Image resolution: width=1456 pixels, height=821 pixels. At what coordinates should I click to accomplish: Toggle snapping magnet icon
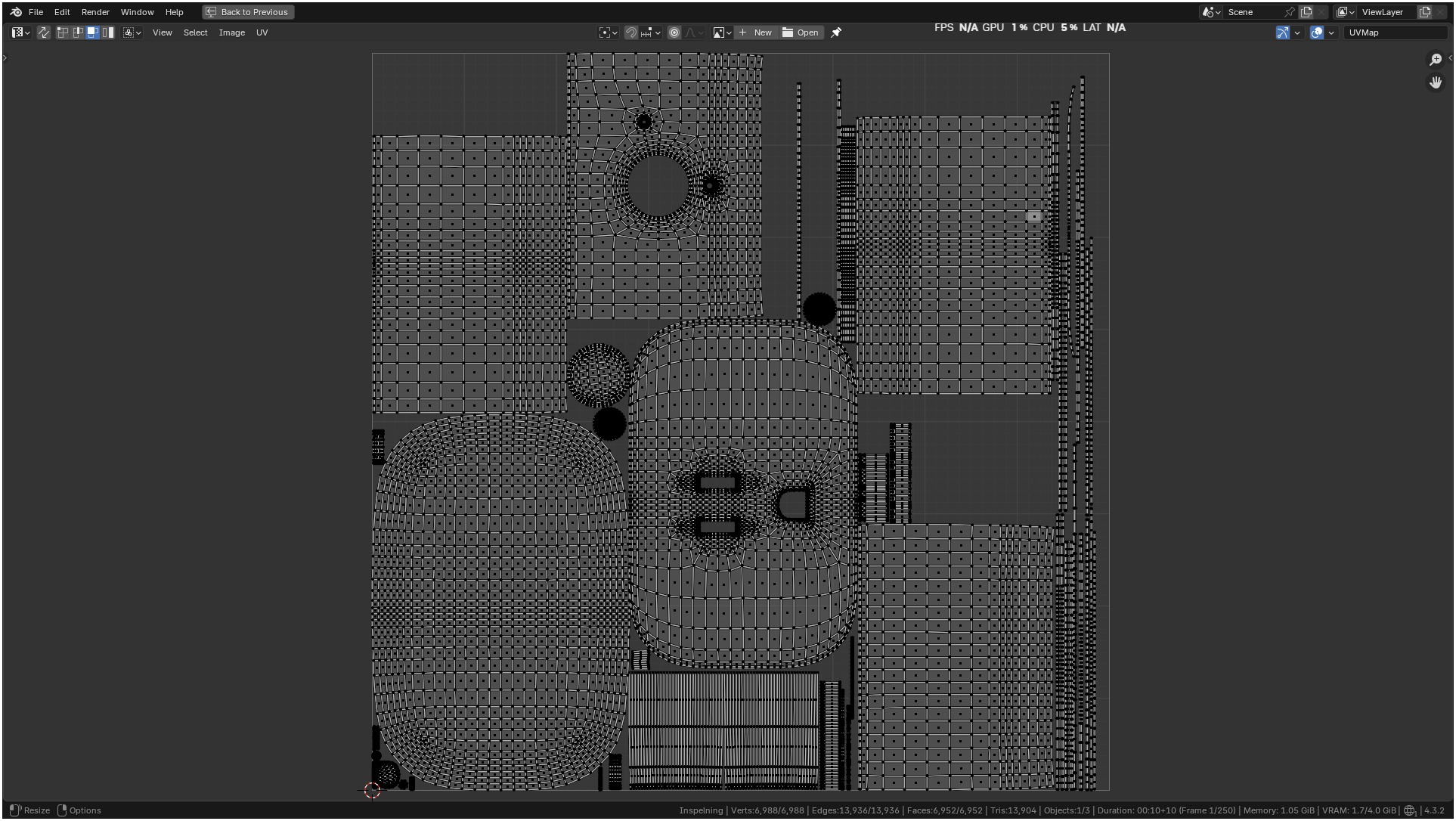631,33
